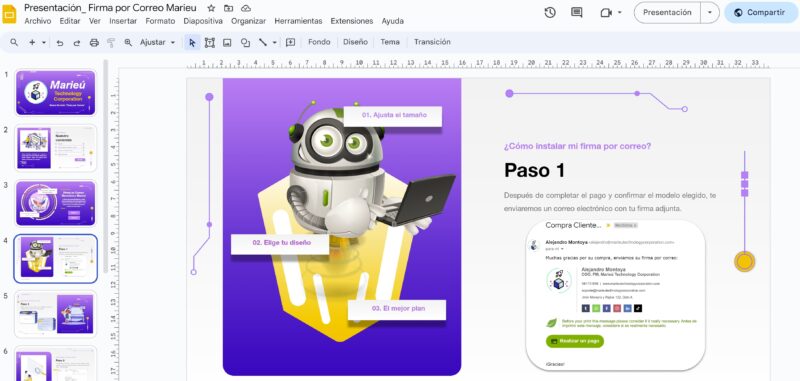800x381 pixels.
Task: Open the Insertar menu
Action: [x=123, y=21]
